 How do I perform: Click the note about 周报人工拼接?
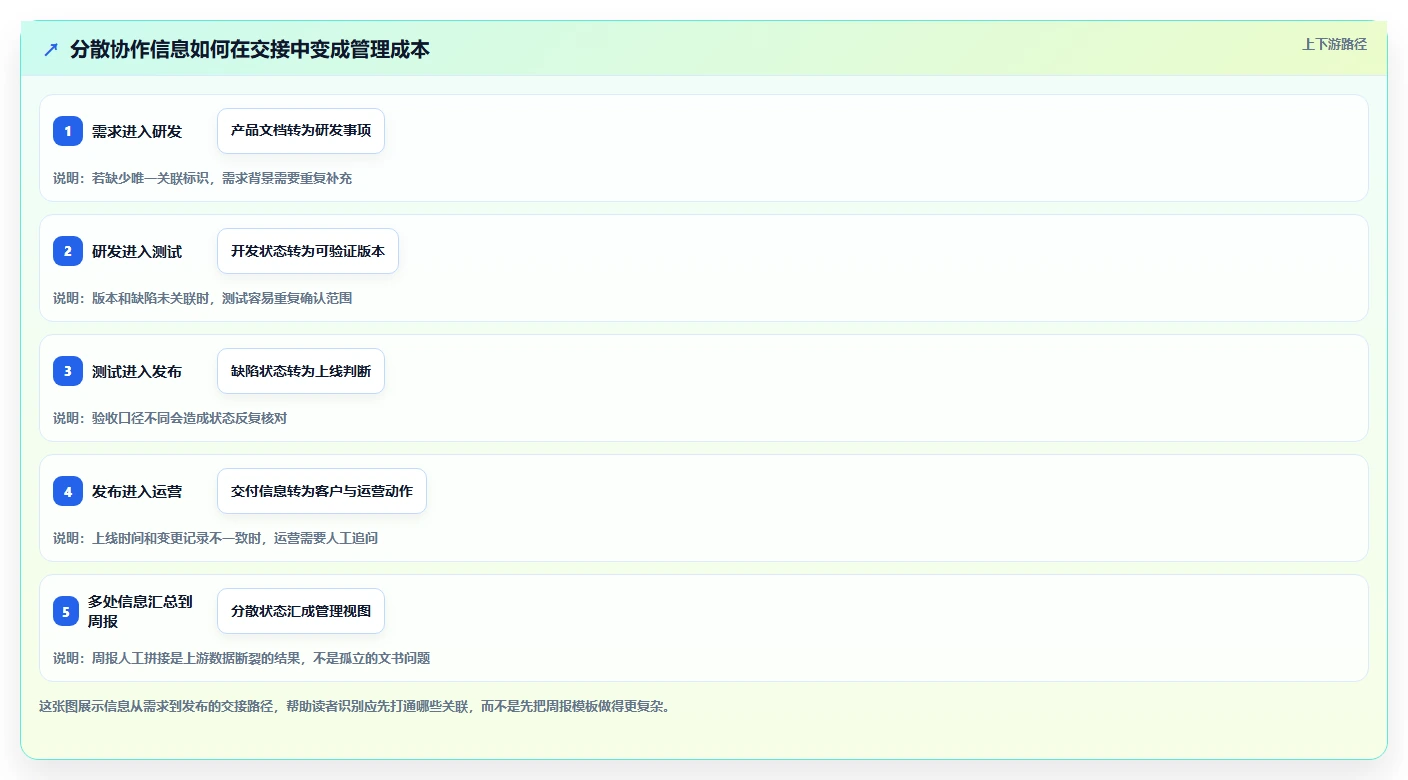click(242, 658)
